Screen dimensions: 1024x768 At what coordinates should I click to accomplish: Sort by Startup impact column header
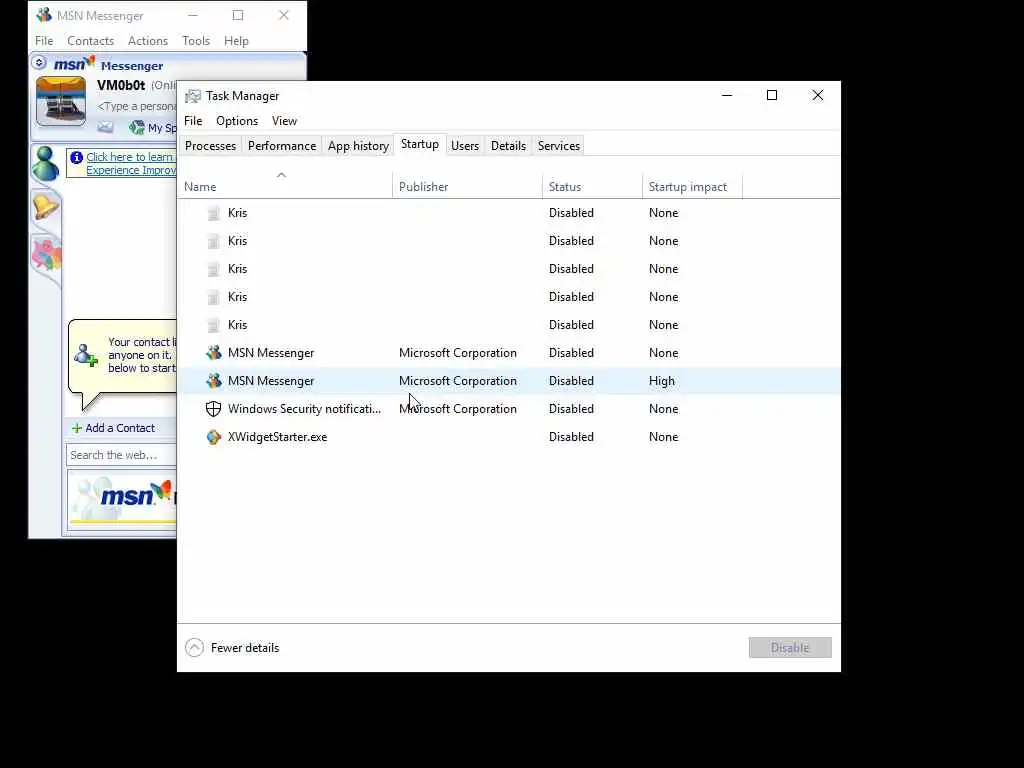692,187
